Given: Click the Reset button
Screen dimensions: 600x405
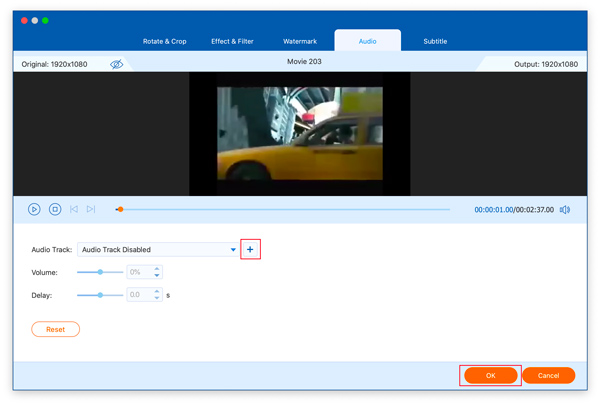Looking at the screenshot, I should pyautogui.click(x=55, y=329).
